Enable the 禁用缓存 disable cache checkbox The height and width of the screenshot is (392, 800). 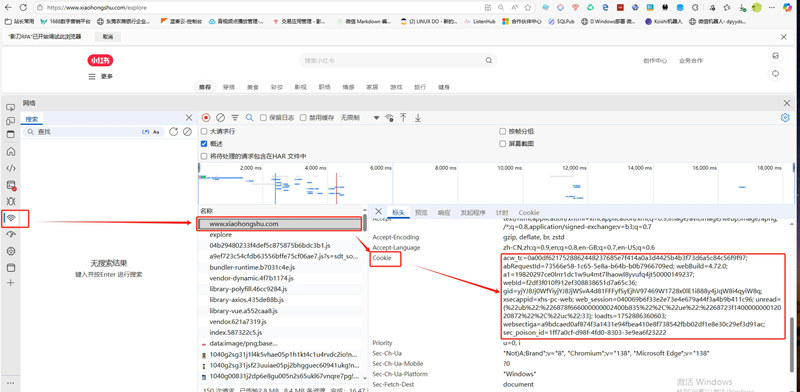pyautogui.click(x=303, y=118)
